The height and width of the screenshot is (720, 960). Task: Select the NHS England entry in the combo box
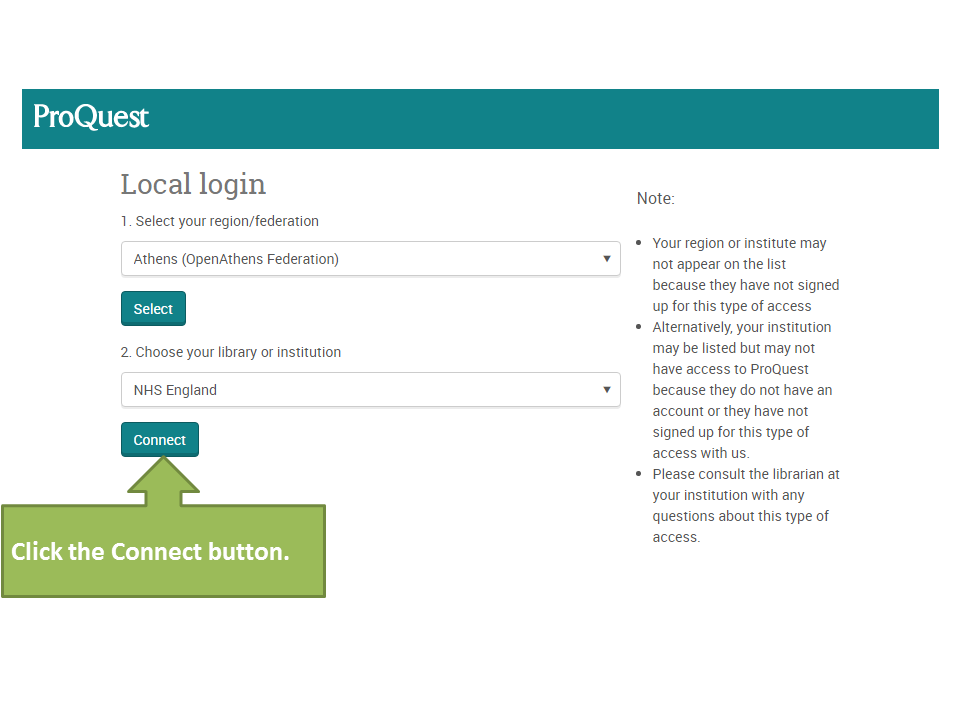click(370, 389)
